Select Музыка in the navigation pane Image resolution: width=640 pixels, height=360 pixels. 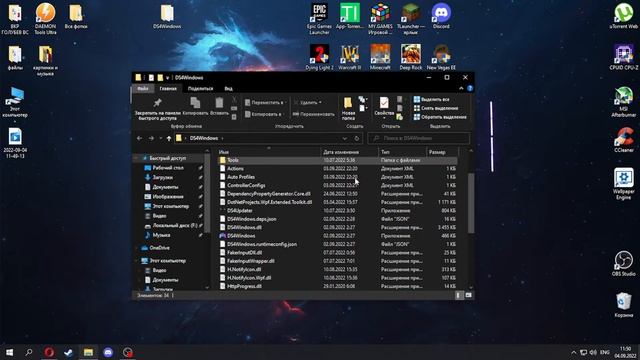point(161,235)
